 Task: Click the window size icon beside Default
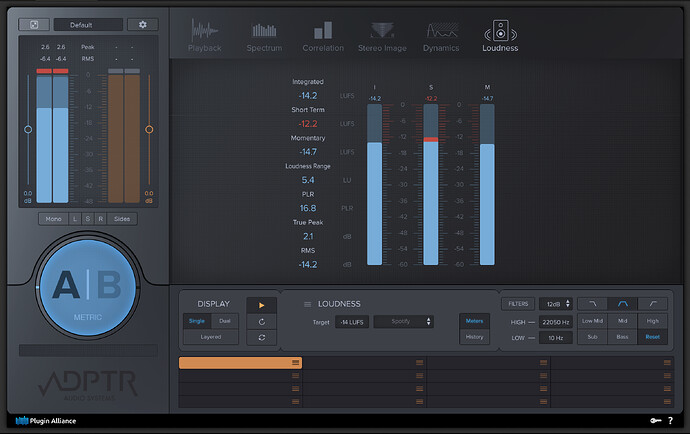[x=34, y=25]
